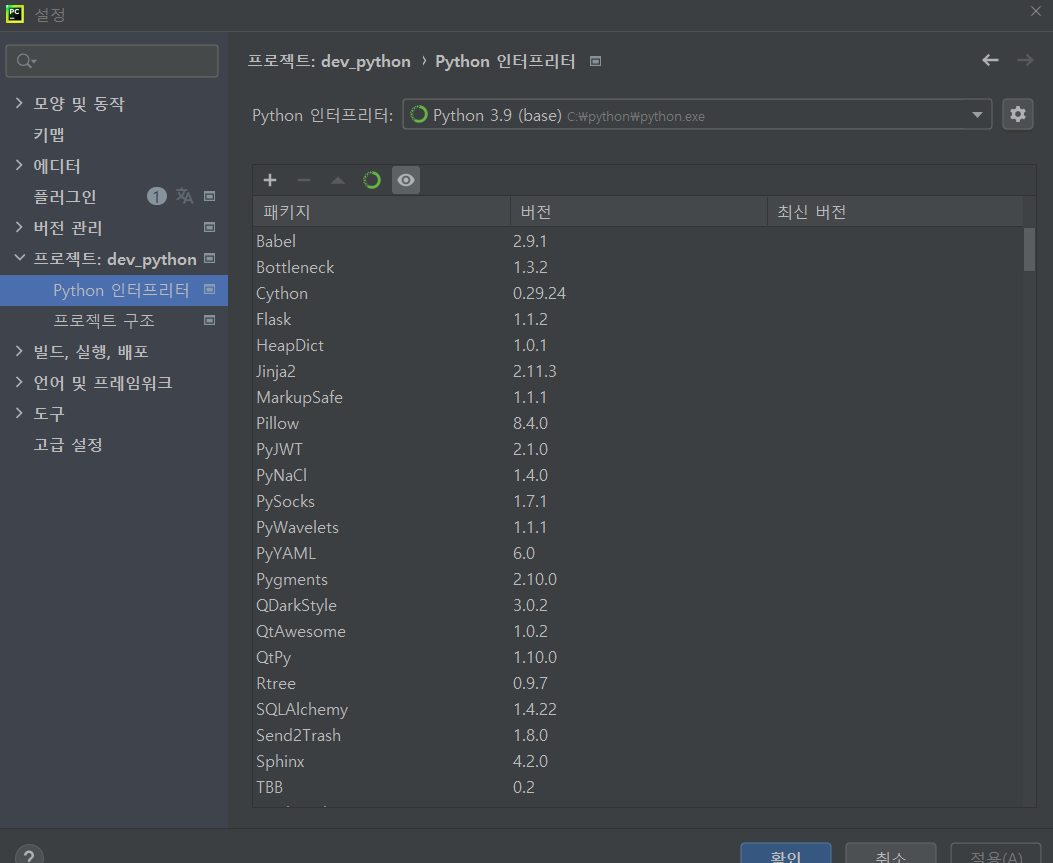Sort by the 패키지 column header
This screenshot has height=863, width=1053.
[x=381, y=212]
